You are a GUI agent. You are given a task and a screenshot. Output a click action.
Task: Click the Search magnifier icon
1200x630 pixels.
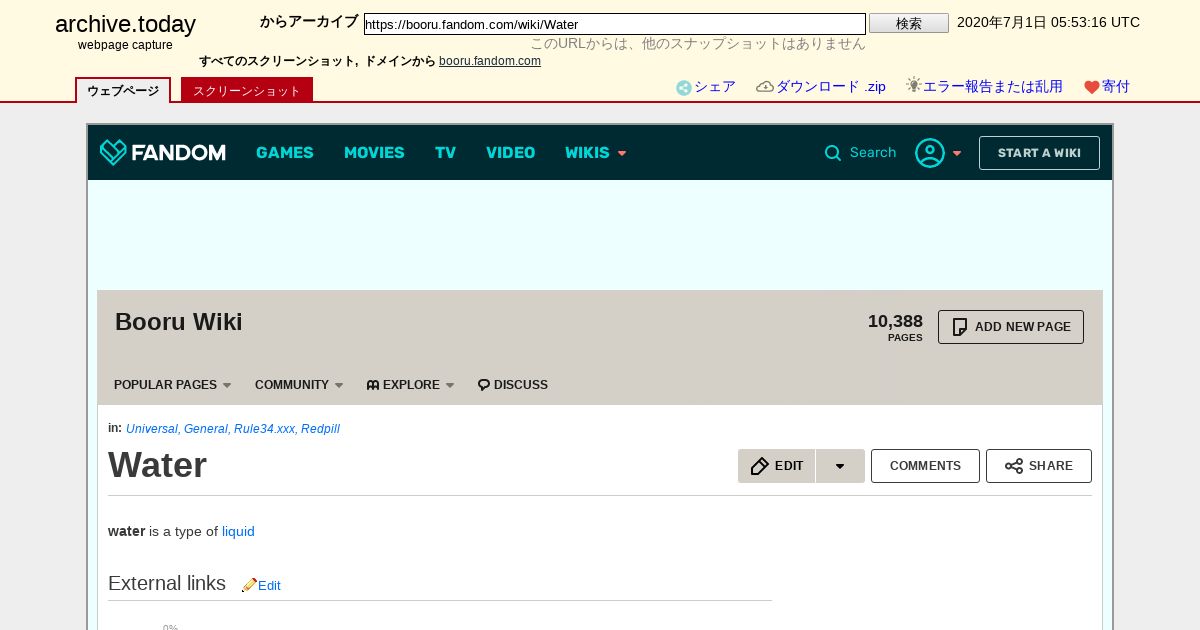click(x=832, y=153)
